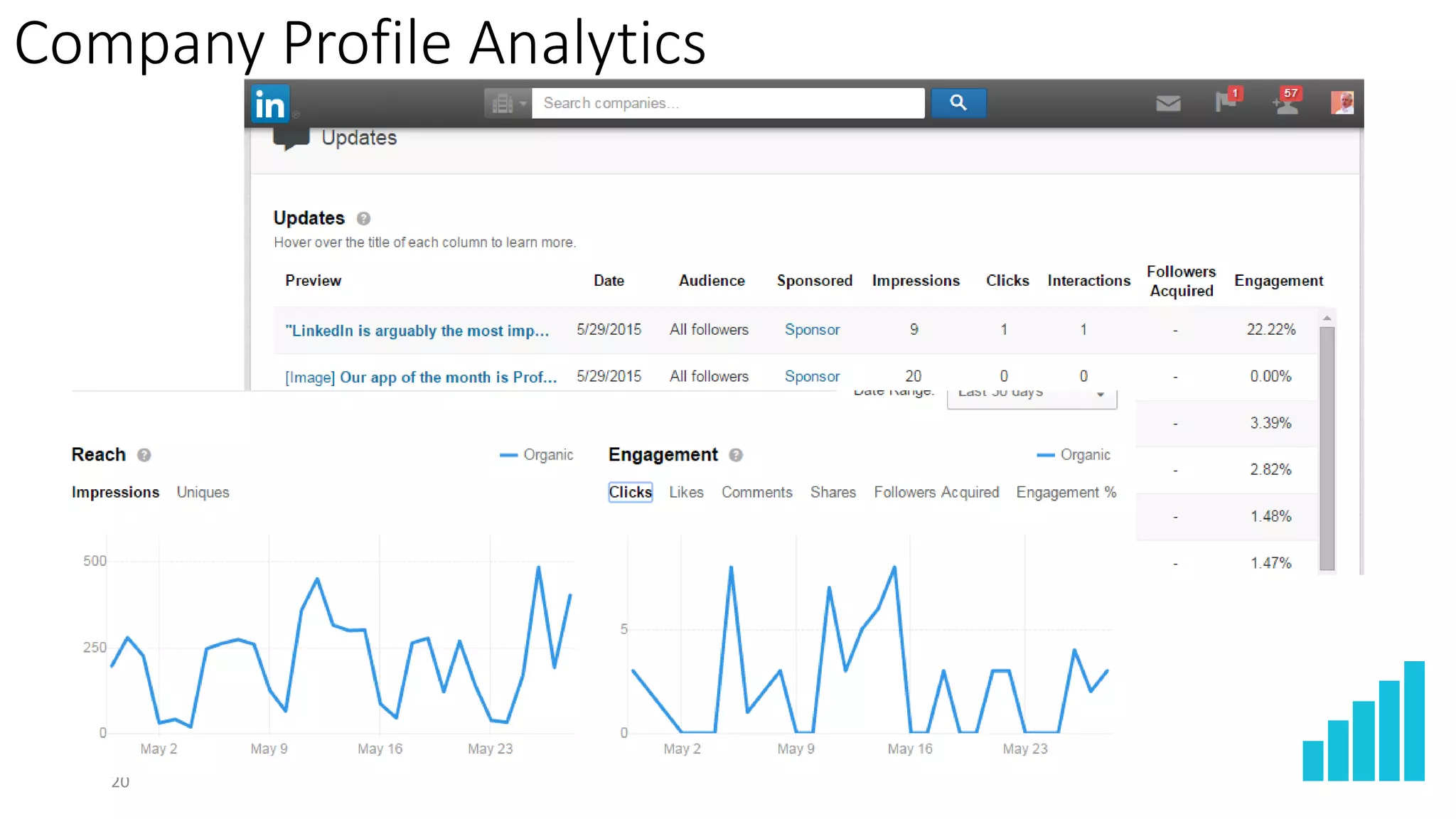Open the companies search category dropdown
Screen dimensions: 1456x819
pos(508,104)
